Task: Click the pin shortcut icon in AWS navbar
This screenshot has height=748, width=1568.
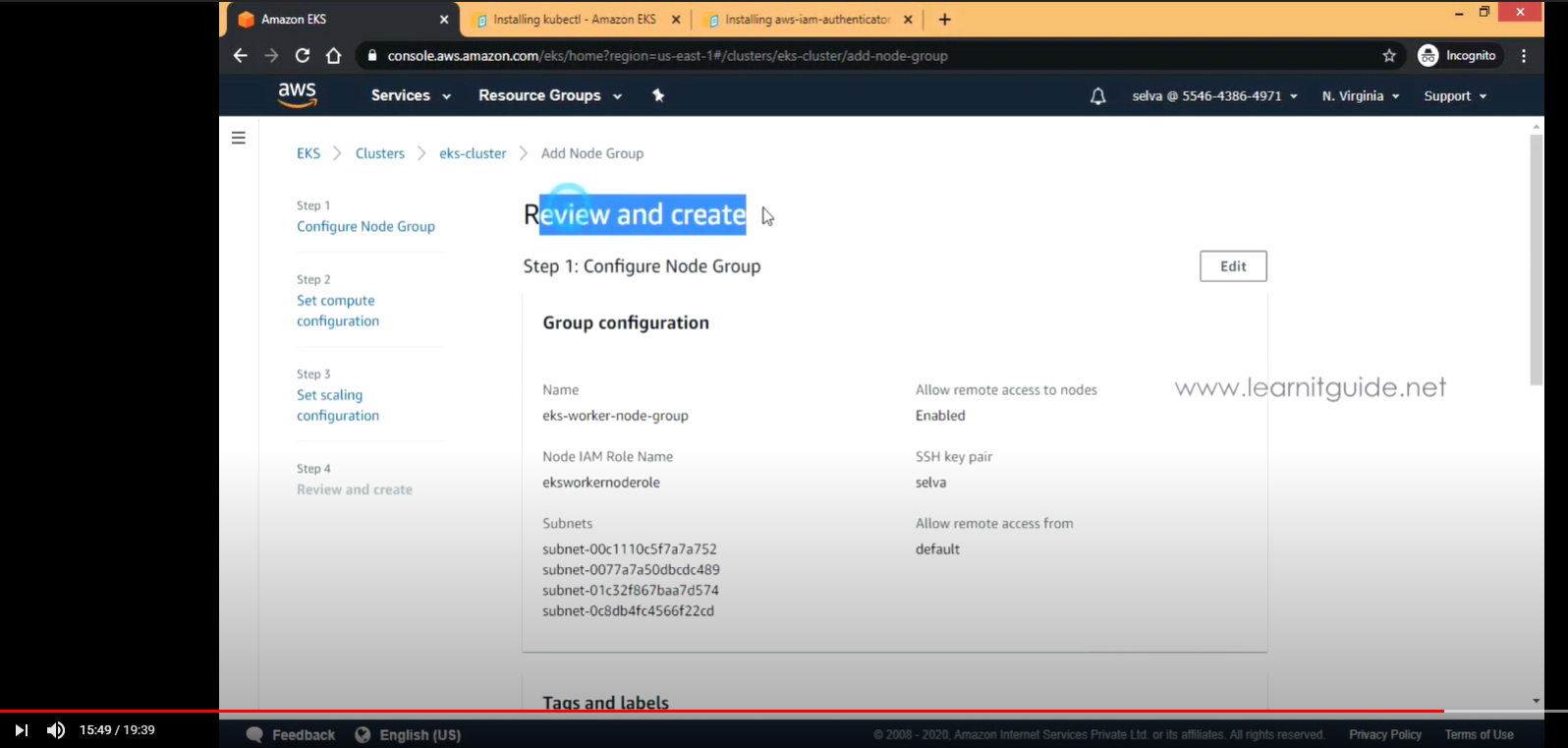Action: click(x=658, y=95)
